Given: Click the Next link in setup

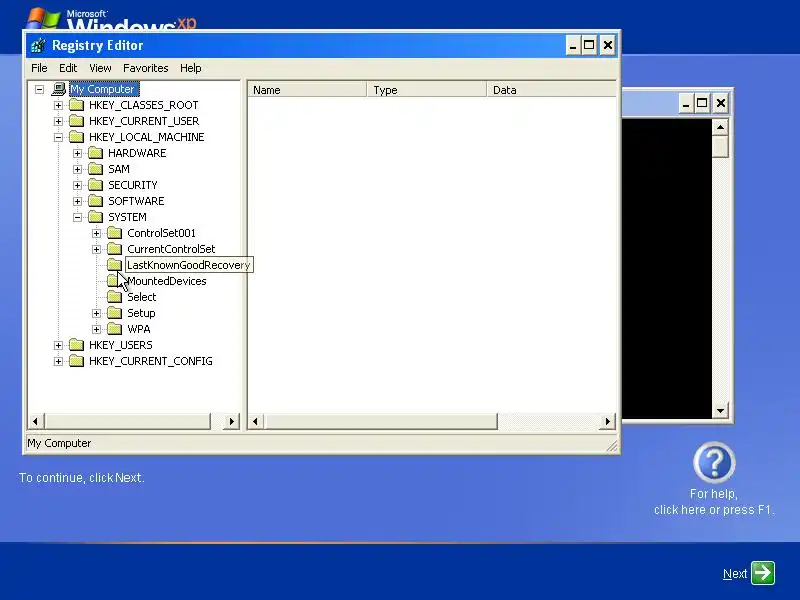Looking at the screenshot, I should point(735,574).
